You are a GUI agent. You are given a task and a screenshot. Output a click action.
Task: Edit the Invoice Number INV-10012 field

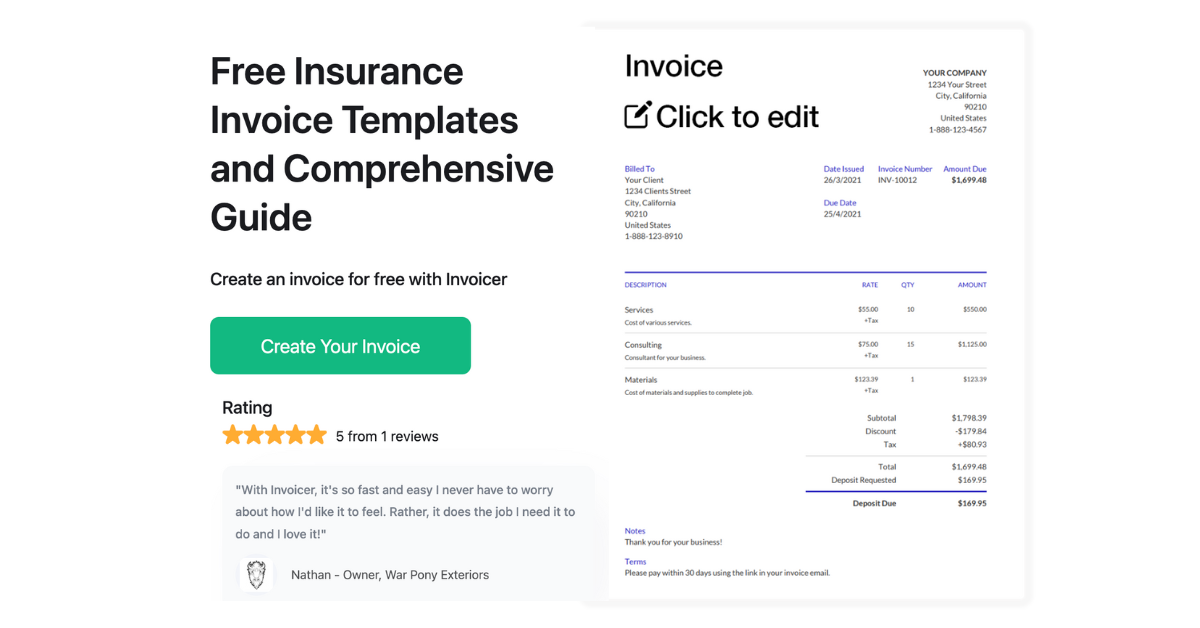pyautogui.click(x=896, y=180)
